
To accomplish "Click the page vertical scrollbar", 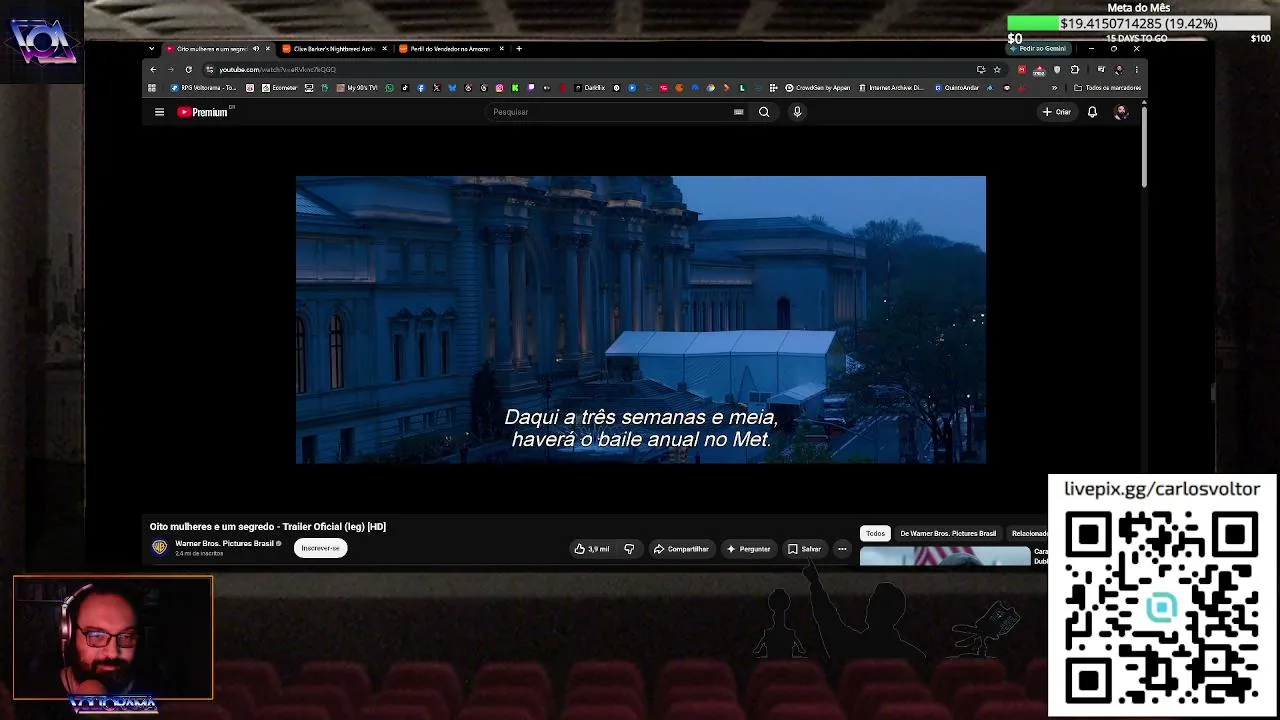I will tap(1144, 145).
